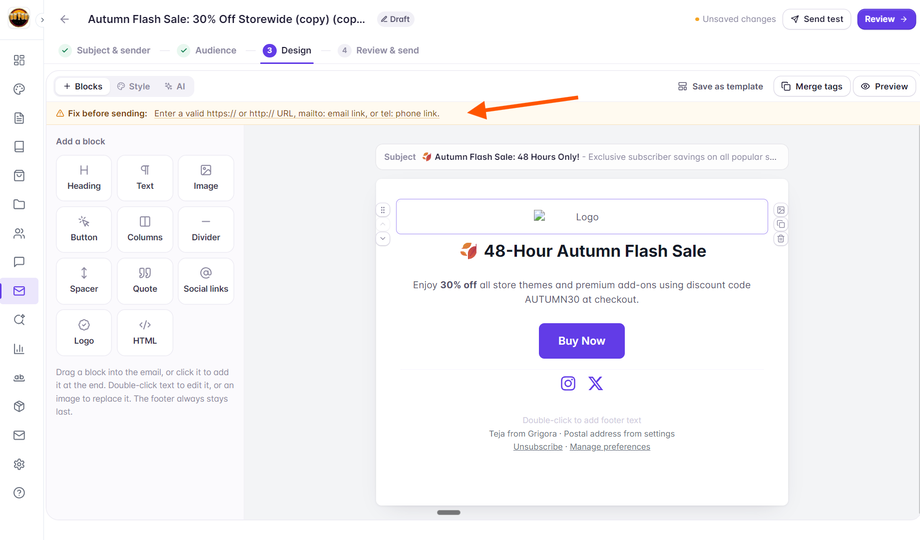Click the Subject line field

point(582,157)
